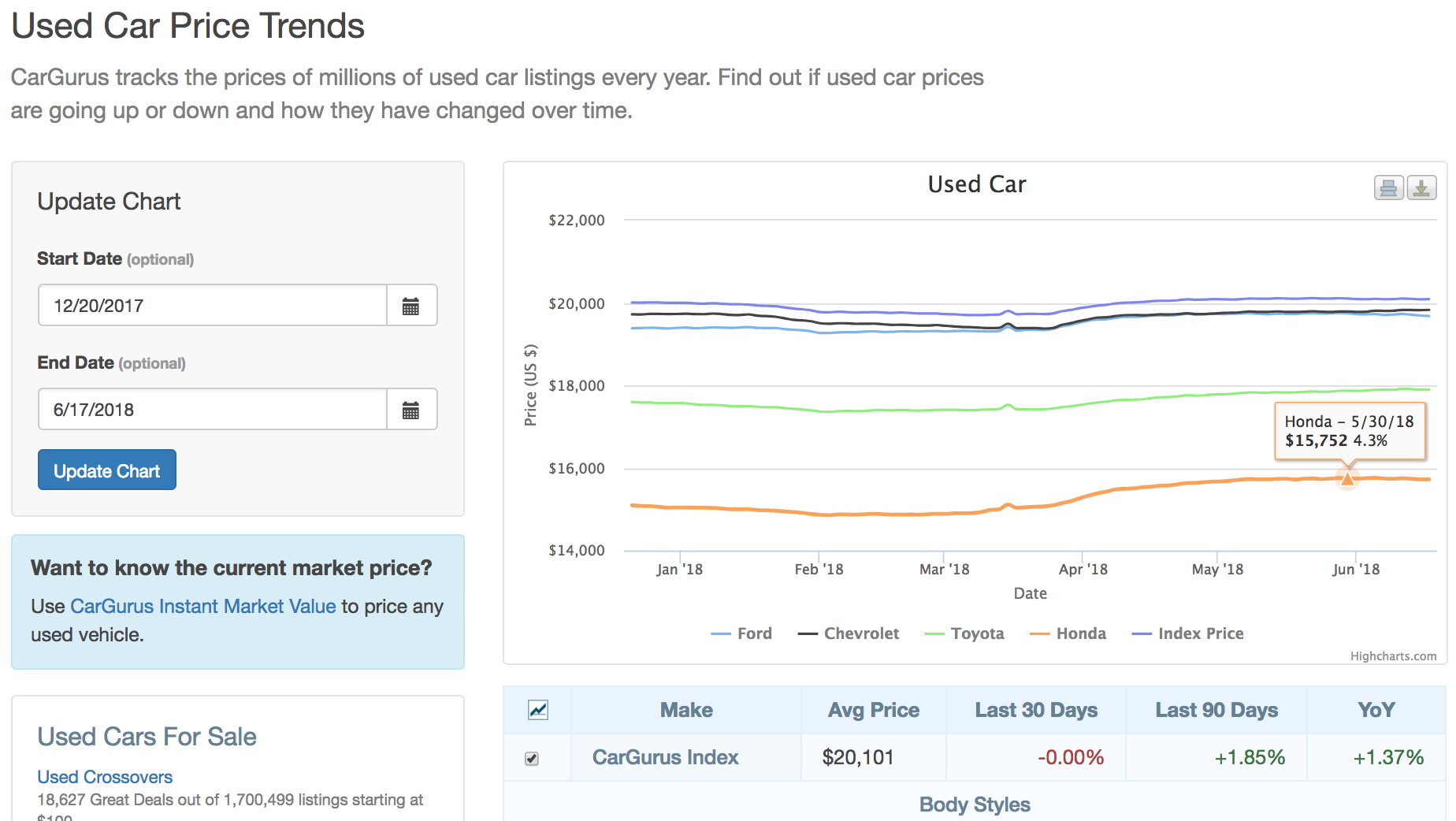Open the End Date calendar picker
This screenshot has height=821, width=1456.
410,410
